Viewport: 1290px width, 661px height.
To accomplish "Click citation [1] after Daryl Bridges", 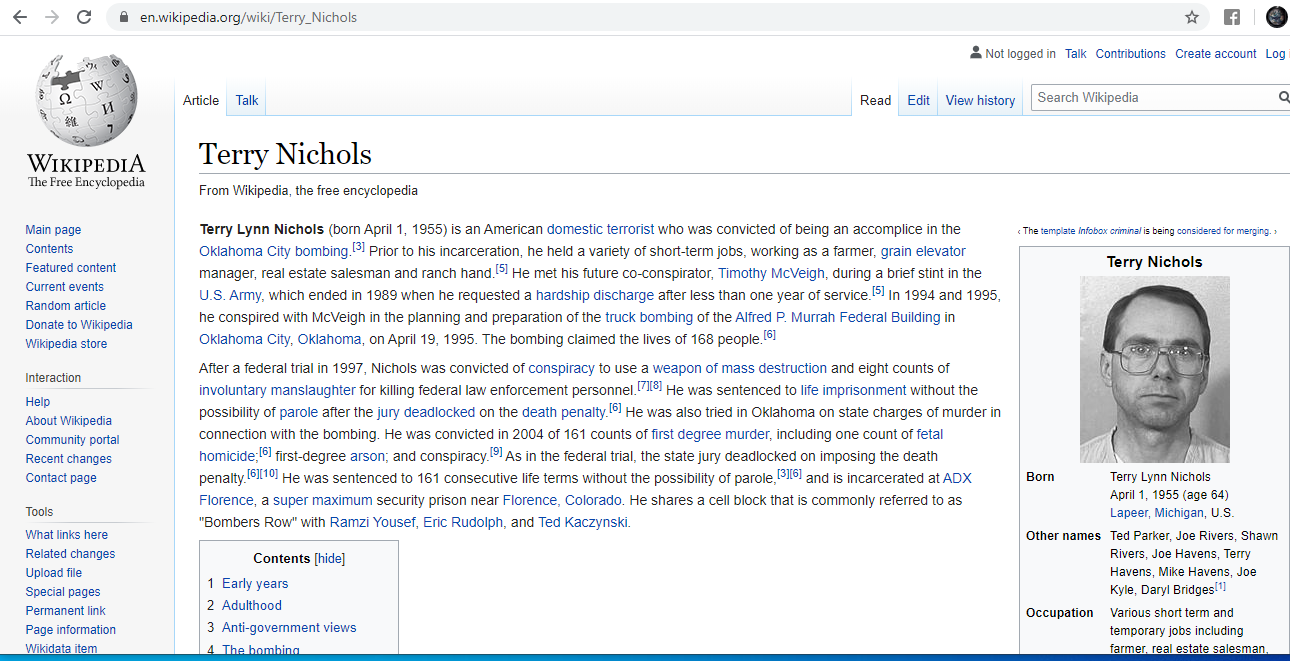I will click(1220, 587).
